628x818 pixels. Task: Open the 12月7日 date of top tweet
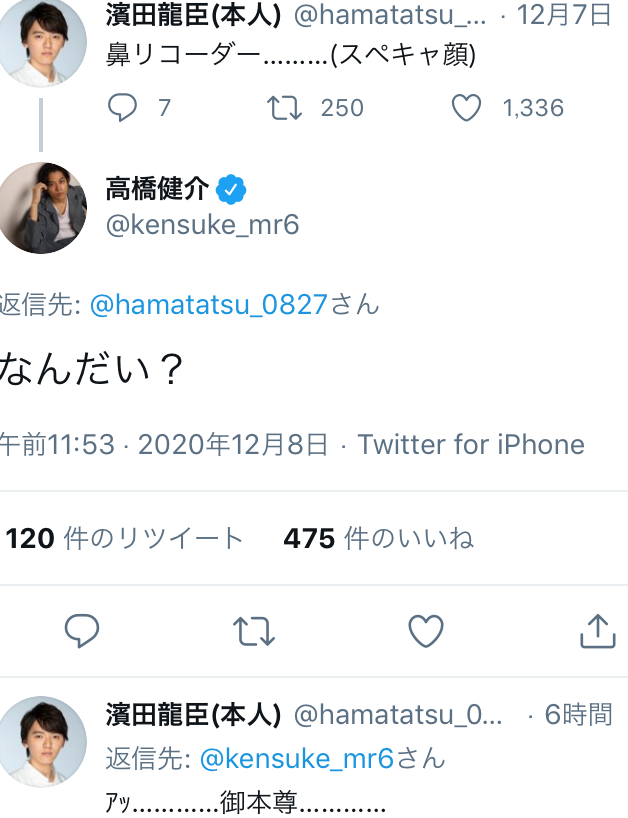coord(576,14)
